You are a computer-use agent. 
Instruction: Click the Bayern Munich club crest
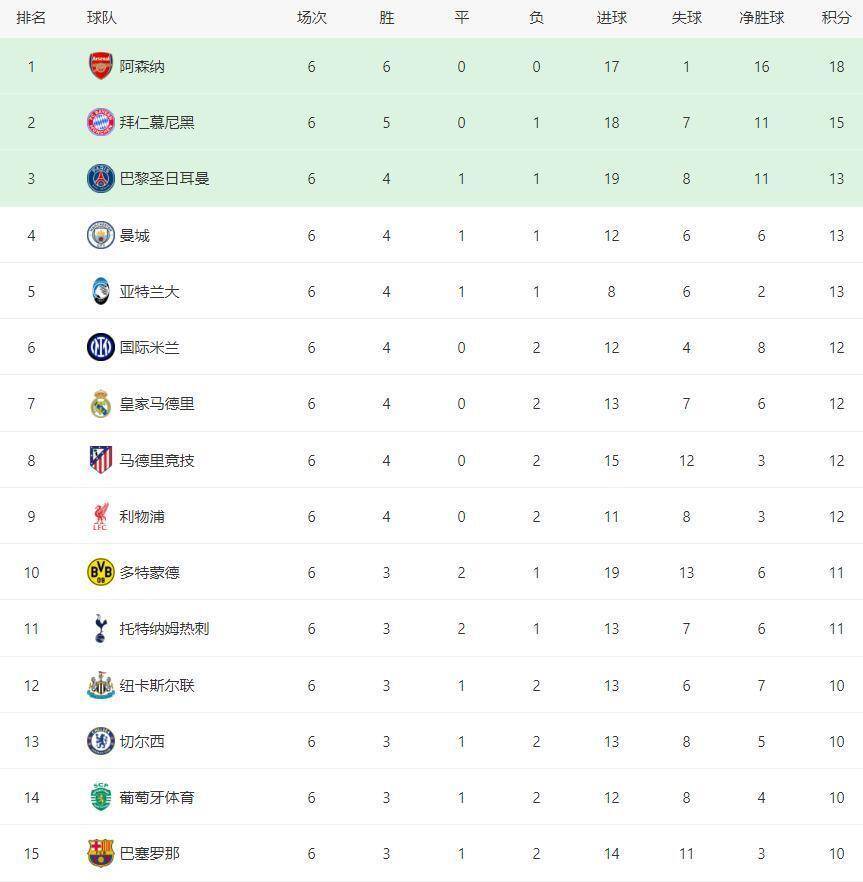pyautogui.click(x=100, y=122)
